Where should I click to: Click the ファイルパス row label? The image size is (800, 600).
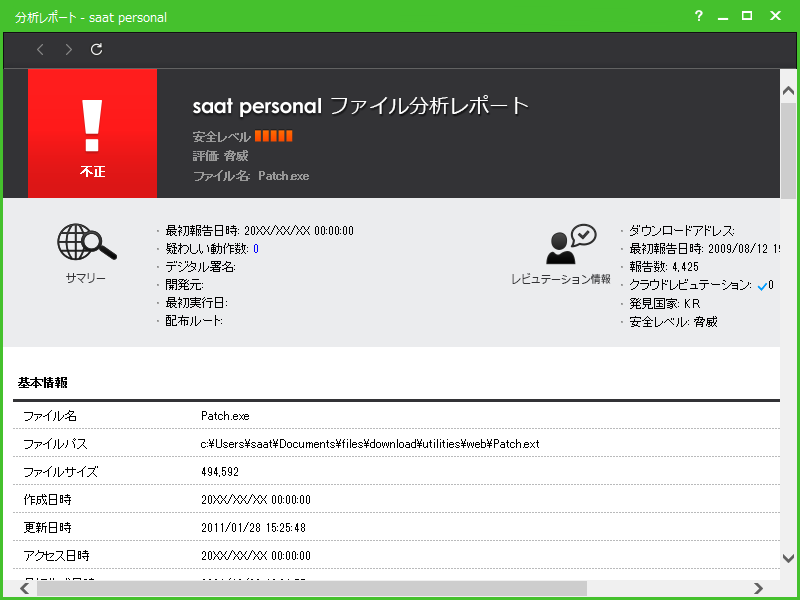pos(56,444)
